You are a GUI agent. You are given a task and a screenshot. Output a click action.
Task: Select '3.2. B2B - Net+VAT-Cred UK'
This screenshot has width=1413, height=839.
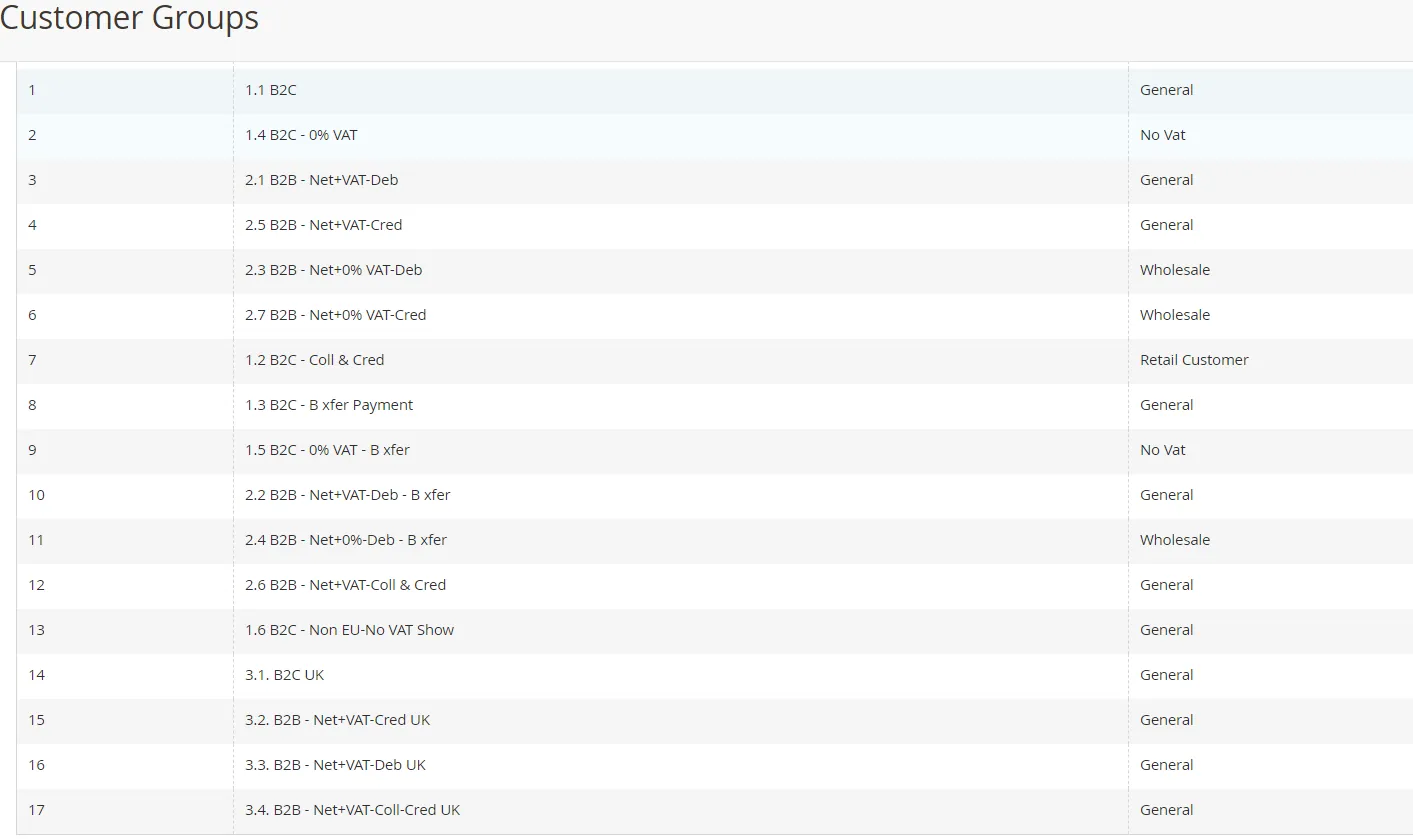coord(337,720)
